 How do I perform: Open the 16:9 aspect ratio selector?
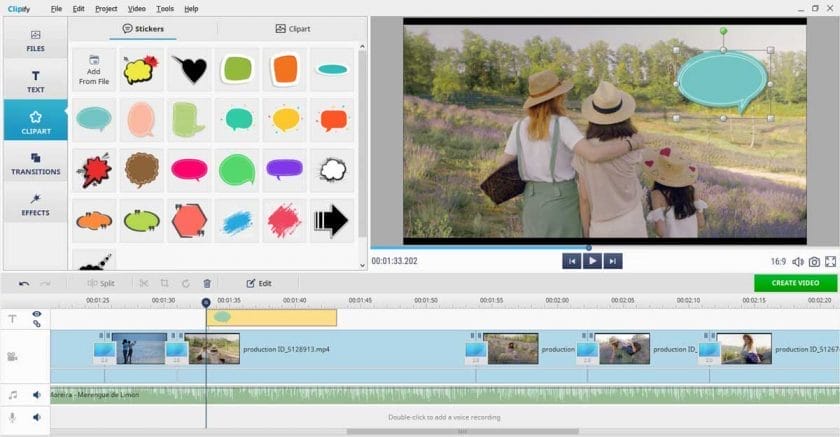(x=777, y=261)
